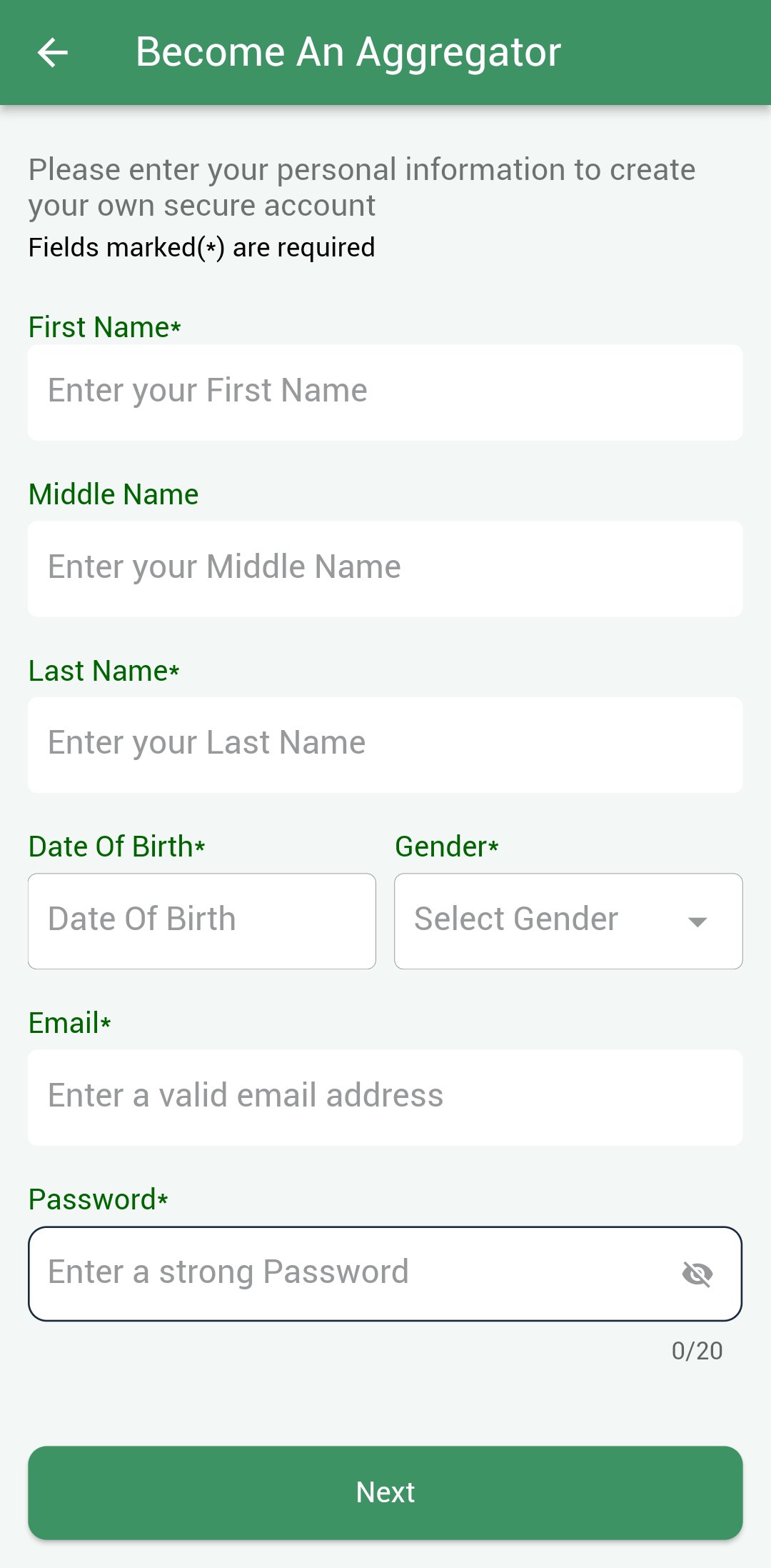Focus the First Name input field
Viewport: 771px width, 1568px height.
point(385,392)
